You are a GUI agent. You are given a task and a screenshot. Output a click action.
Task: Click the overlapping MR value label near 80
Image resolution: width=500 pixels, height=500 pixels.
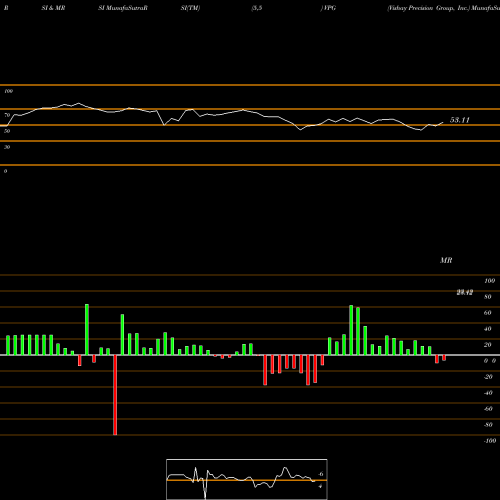coord(465,293)
